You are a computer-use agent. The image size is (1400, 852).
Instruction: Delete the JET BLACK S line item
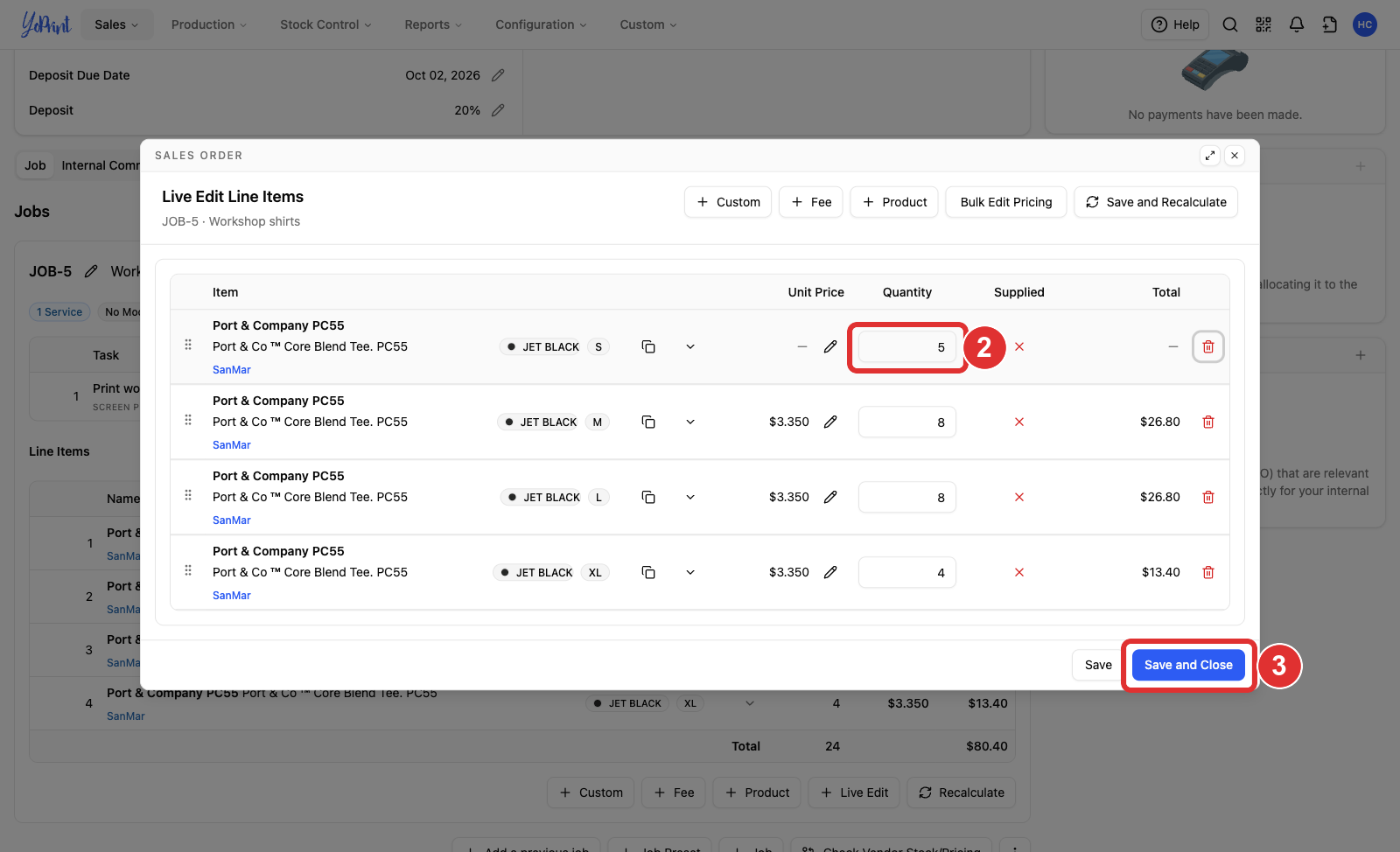click(x=1208, y=347)
